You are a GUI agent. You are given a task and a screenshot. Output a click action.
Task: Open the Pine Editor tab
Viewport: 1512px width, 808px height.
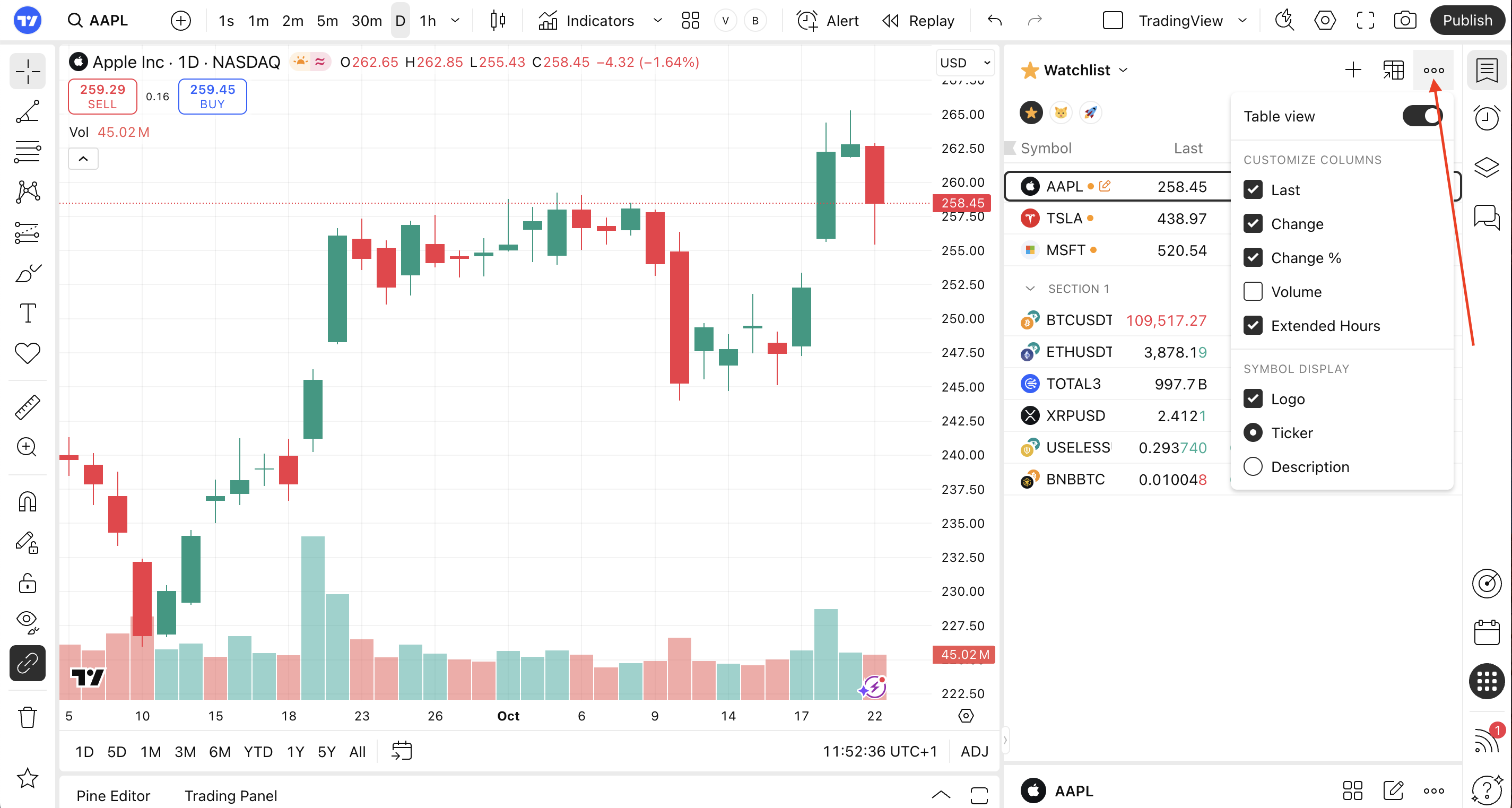click(114, 795)
